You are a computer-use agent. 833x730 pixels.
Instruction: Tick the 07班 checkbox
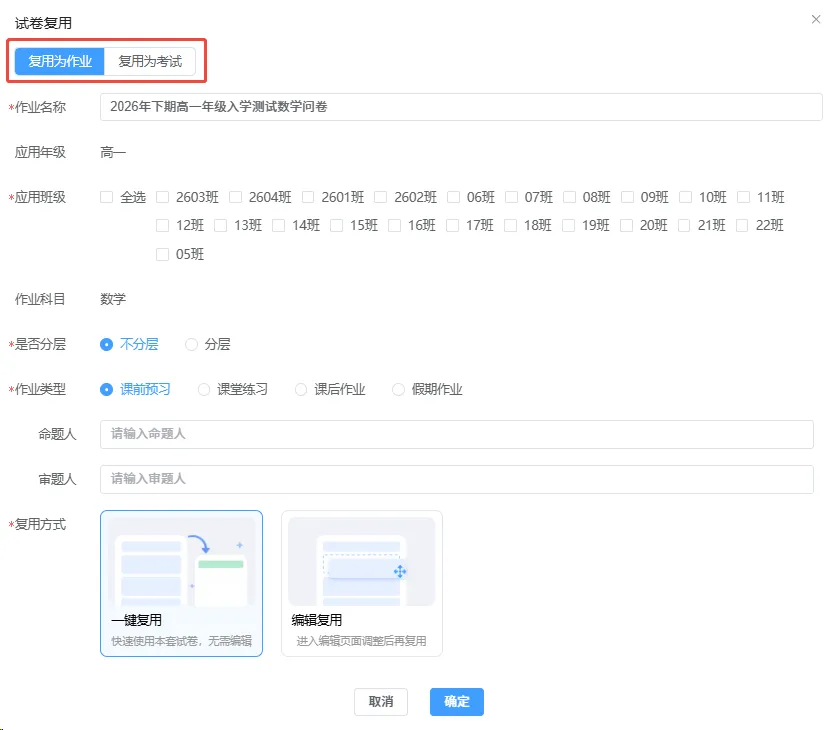(511, 197)
